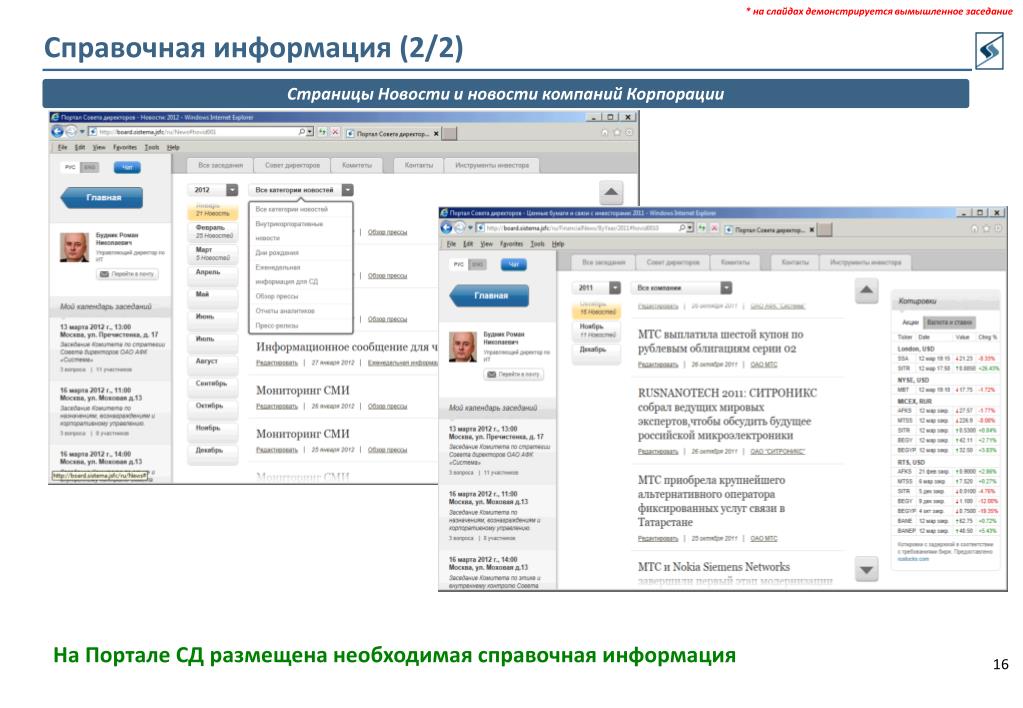Open the Комитеты tab in the 2011 window
Screen dimensions: 1023x708
tap(735, 262)
